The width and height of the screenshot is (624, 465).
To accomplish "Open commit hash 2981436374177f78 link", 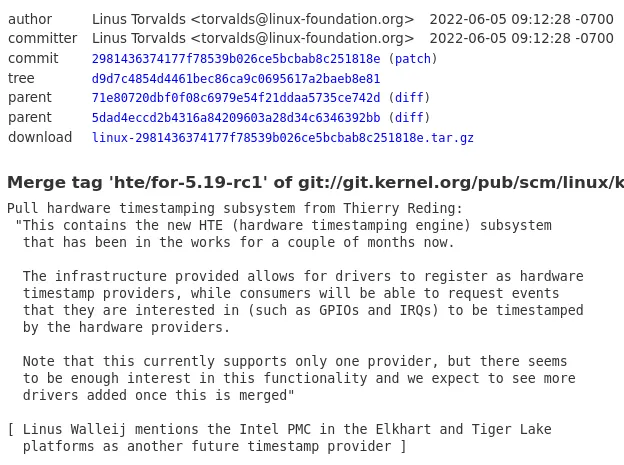I will pyautogui.click(x=236, y=59).
